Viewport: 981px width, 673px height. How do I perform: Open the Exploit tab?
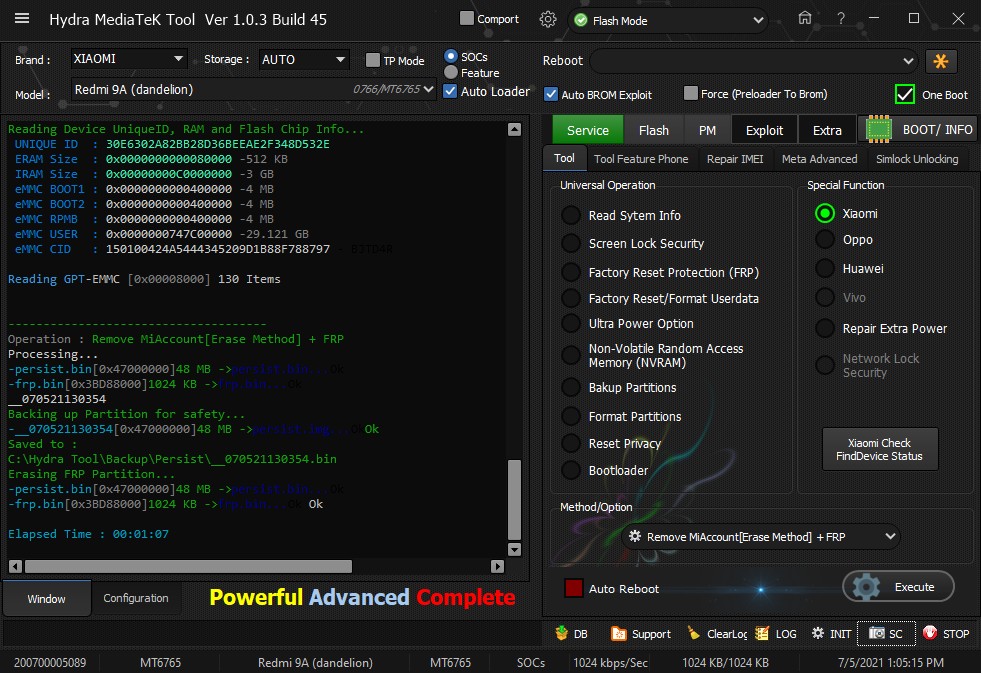click(764, 130)
